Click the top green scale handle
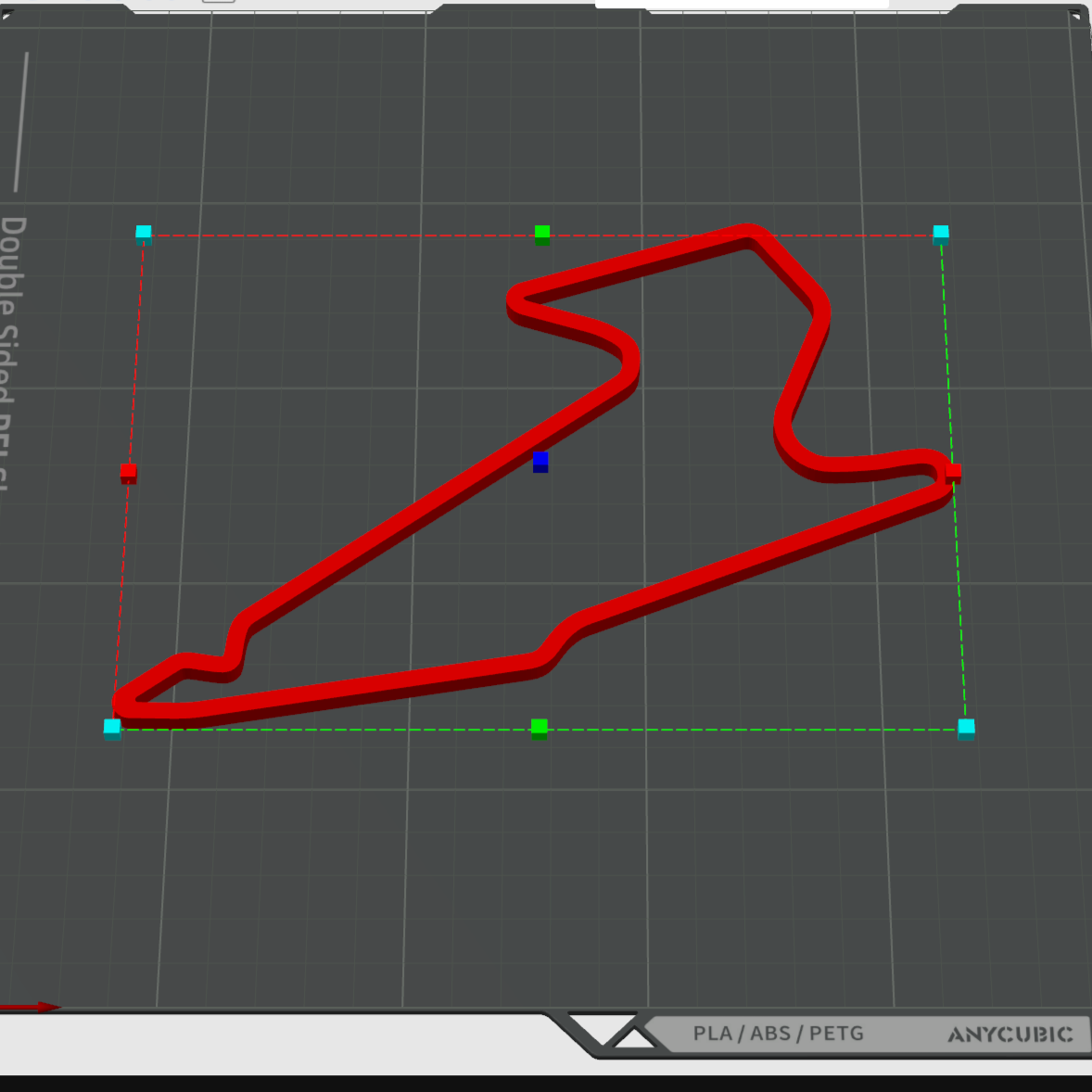1092x1092 pixels. click(541, 235)
